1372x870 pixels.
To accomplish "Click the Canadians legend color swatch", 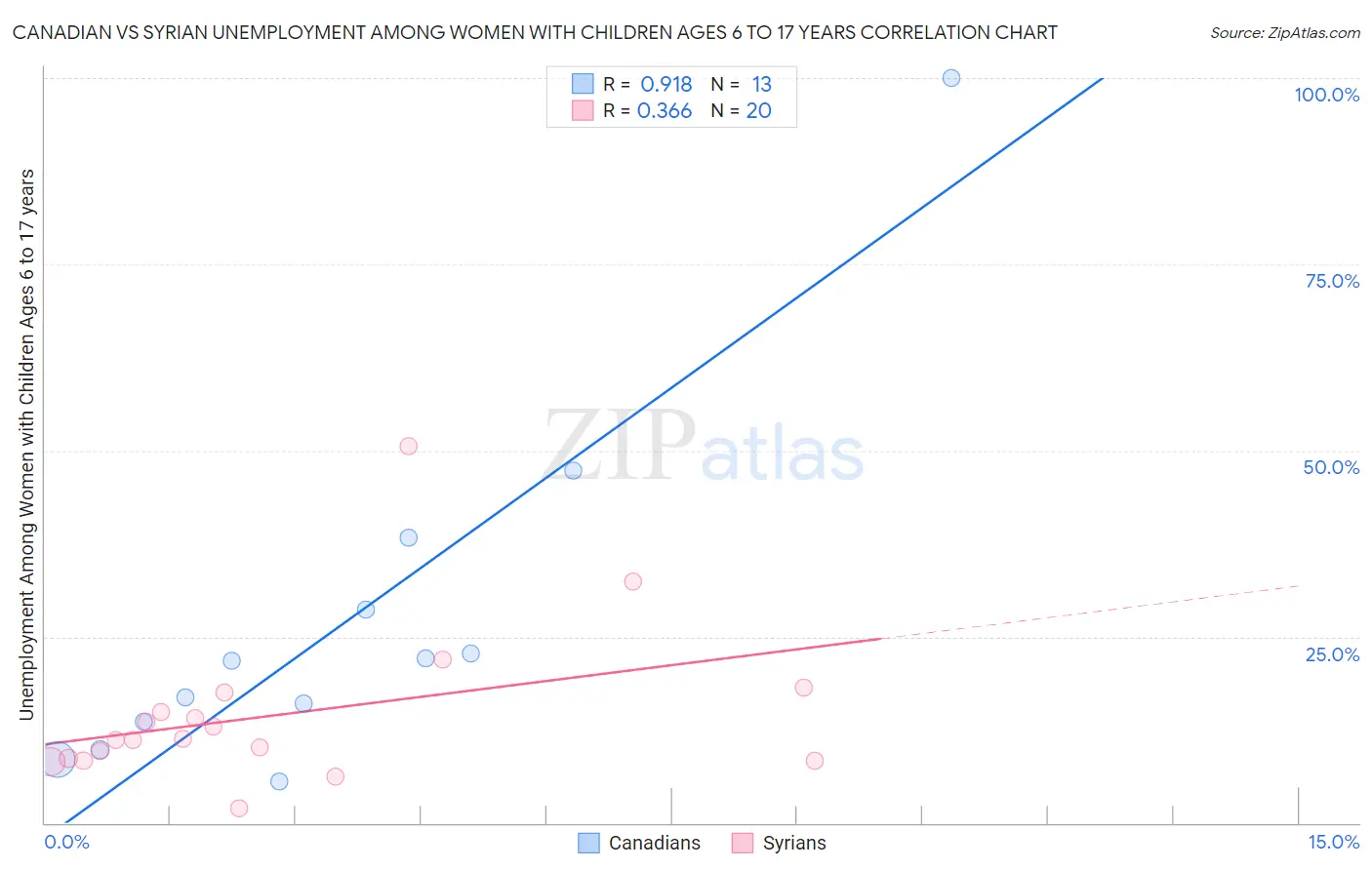I will point(588,843).
